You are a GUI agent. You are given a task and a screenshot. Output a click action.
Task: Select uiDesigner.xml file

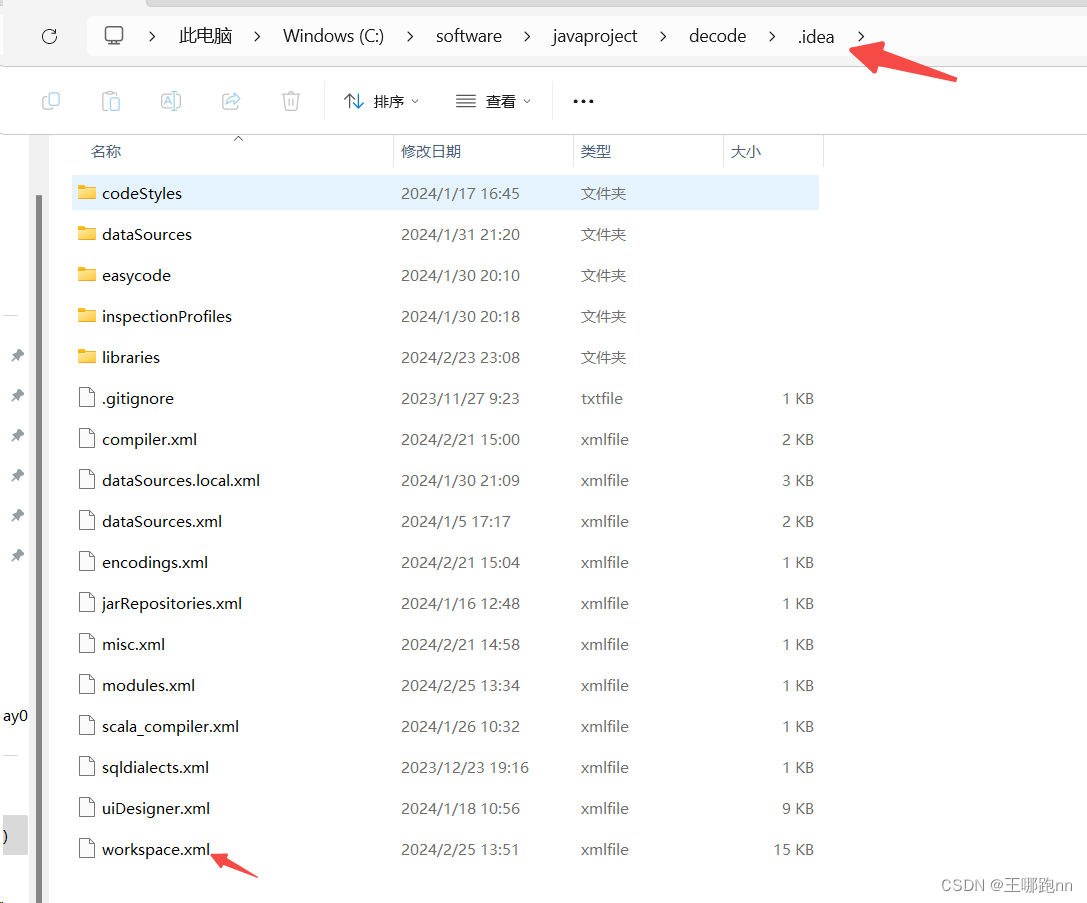pyautogui.click(x=445, y=808)
